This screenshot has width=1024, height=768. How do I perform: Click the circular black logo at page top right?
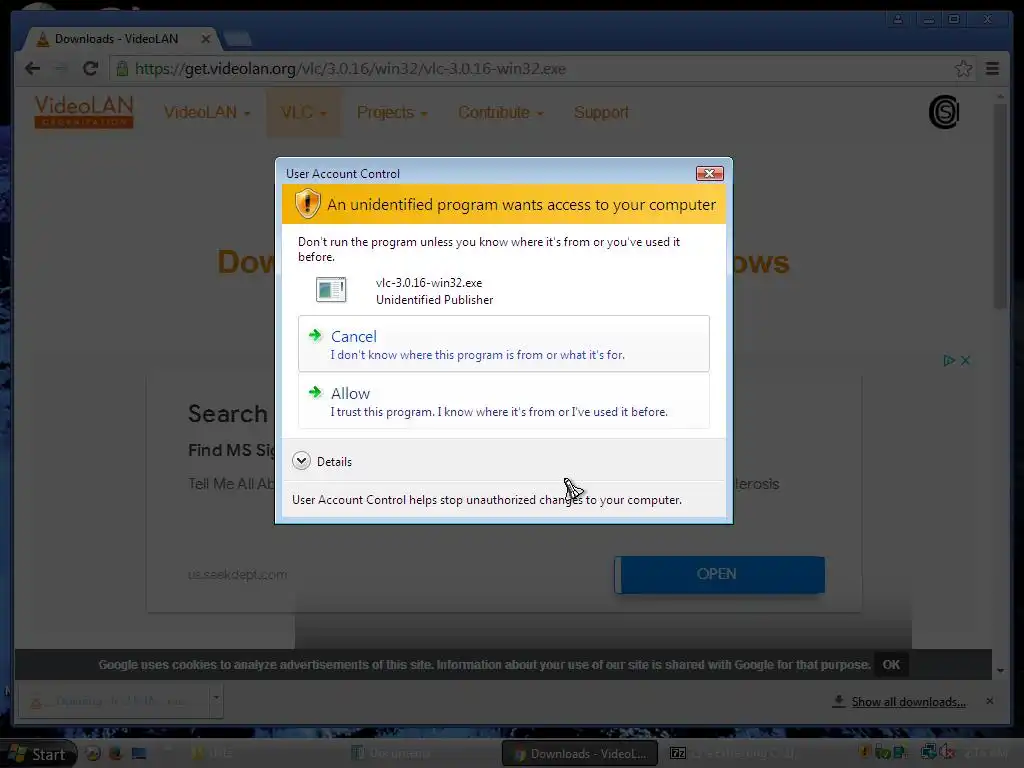point(944,112)
